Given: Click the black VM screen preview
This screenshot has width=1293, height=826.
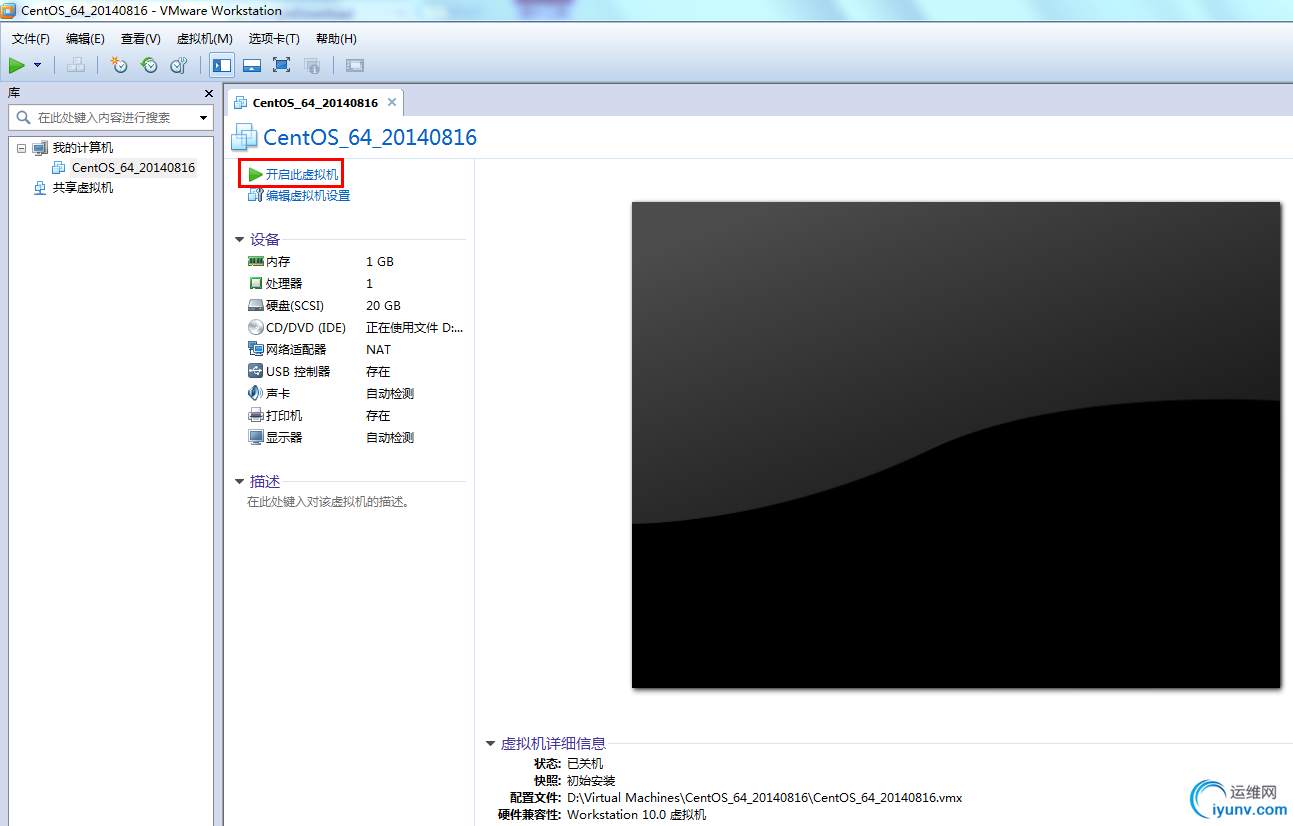Looking at the screenshot, I should pyautogui.click(x=956, y=445).
